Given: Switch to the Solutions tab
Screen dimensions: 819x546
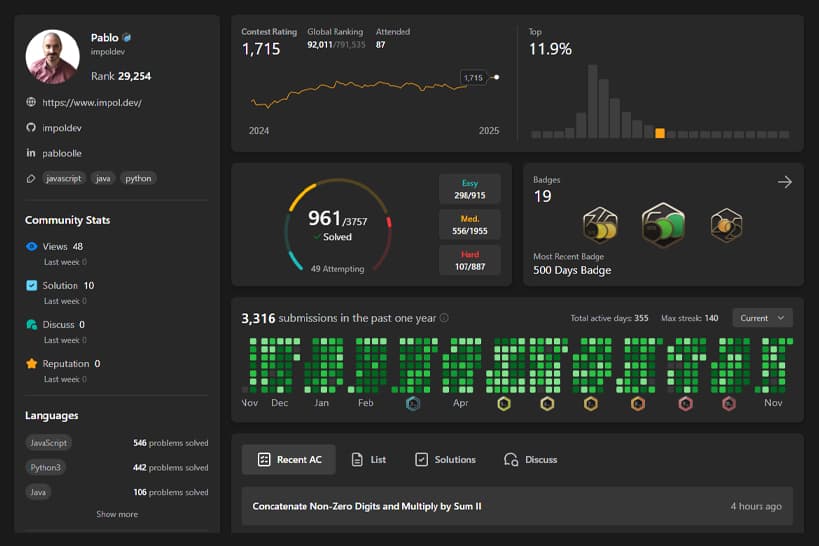Looking at the screenshot, I should [x=445, y=459].
